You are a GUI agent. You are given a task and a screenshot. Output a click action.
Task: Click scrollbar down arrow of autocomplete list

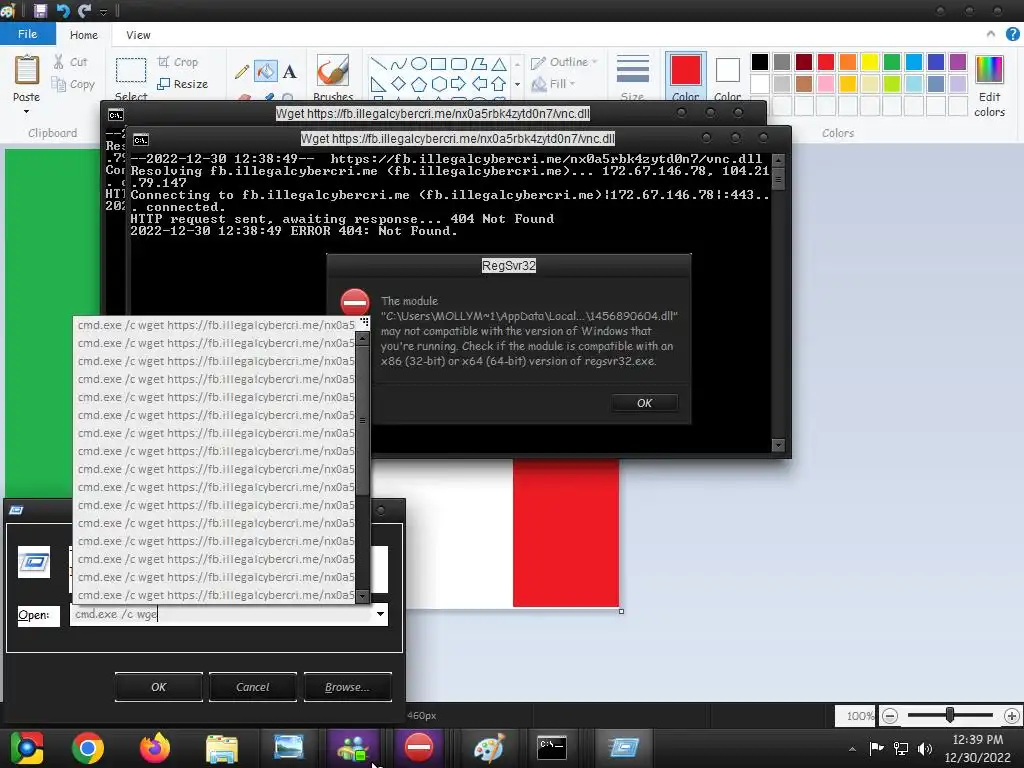pyautogui.click(x=362, y=596)
